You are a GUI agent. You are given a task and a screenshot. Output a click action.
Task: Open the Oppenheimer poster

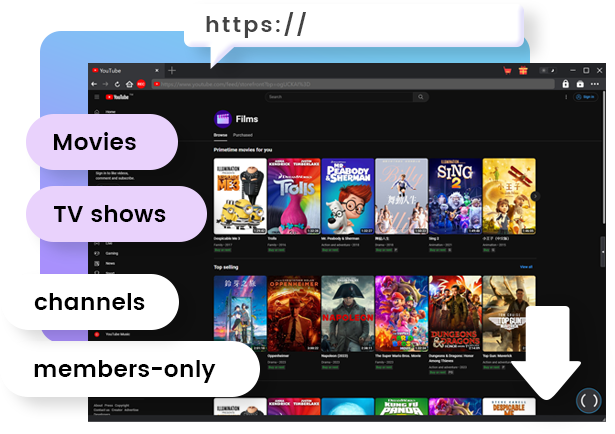(294, 314)
